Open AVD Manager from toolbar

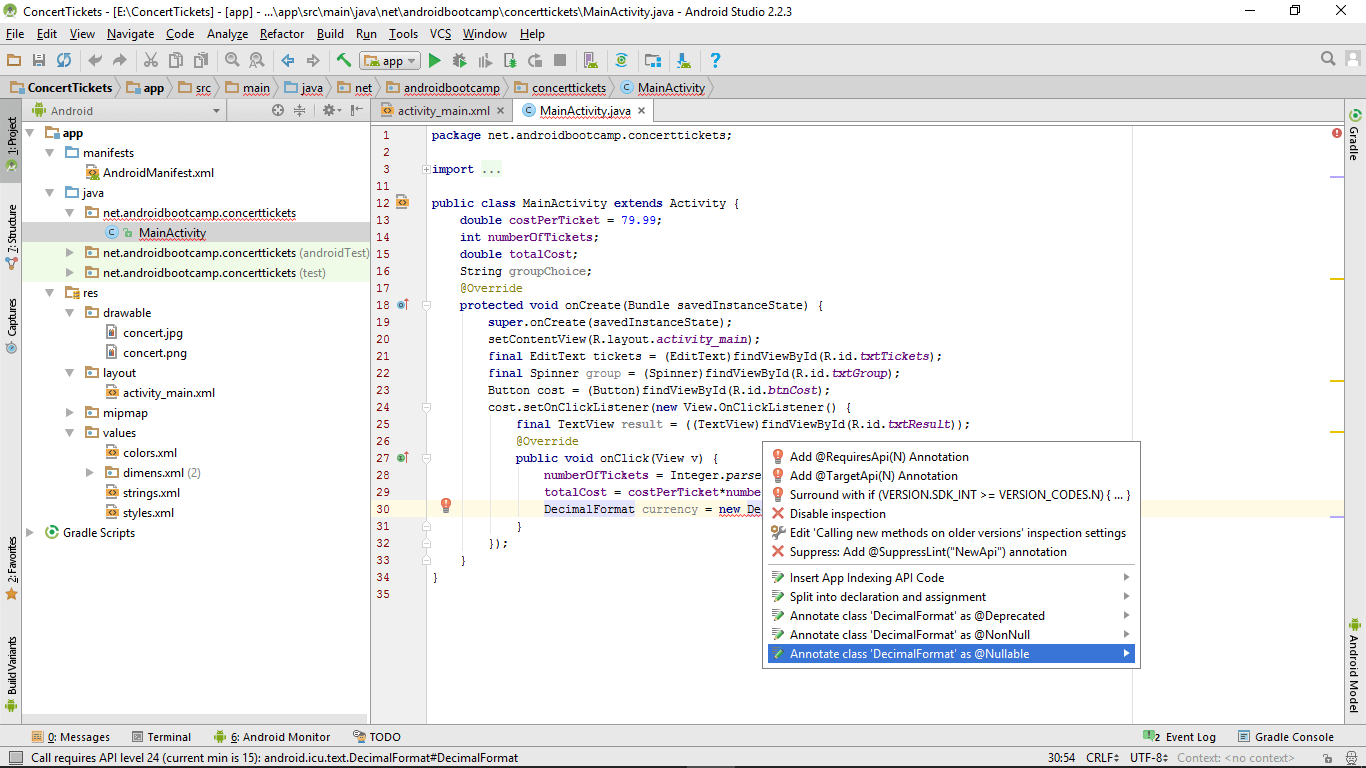pyautogui.click(x=591, y=61)
